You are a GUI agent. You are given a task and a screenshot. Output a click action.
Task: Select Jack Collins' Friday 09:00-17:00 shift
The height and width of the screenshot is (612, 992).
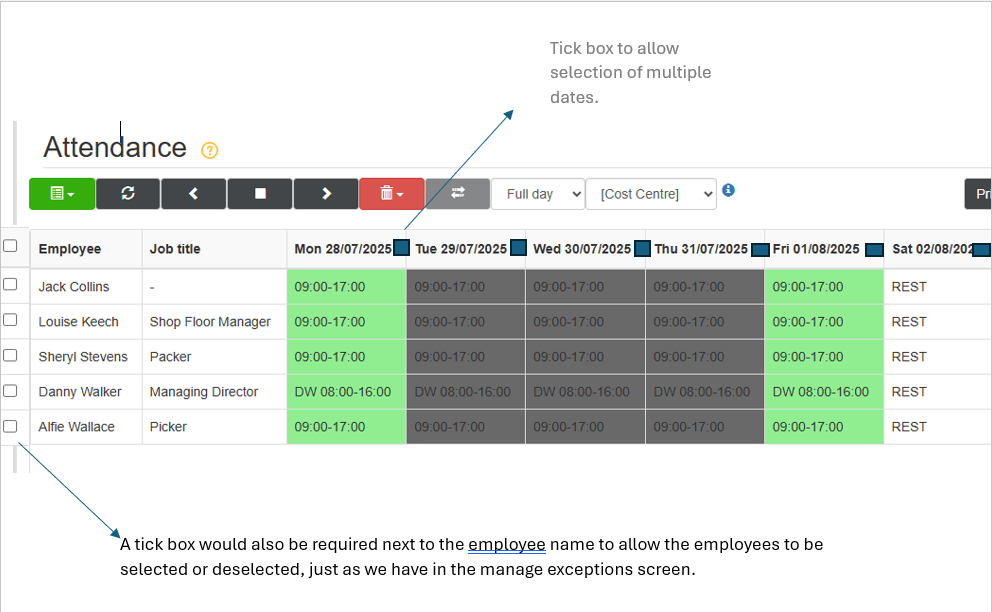824,287
